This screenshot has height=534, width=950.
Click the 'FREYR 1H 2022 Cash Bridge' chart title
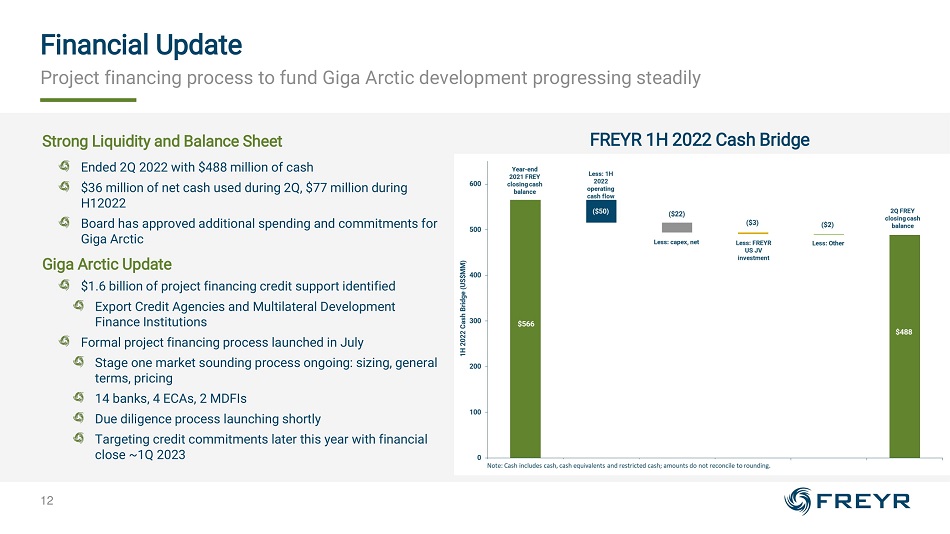[699, 140]
